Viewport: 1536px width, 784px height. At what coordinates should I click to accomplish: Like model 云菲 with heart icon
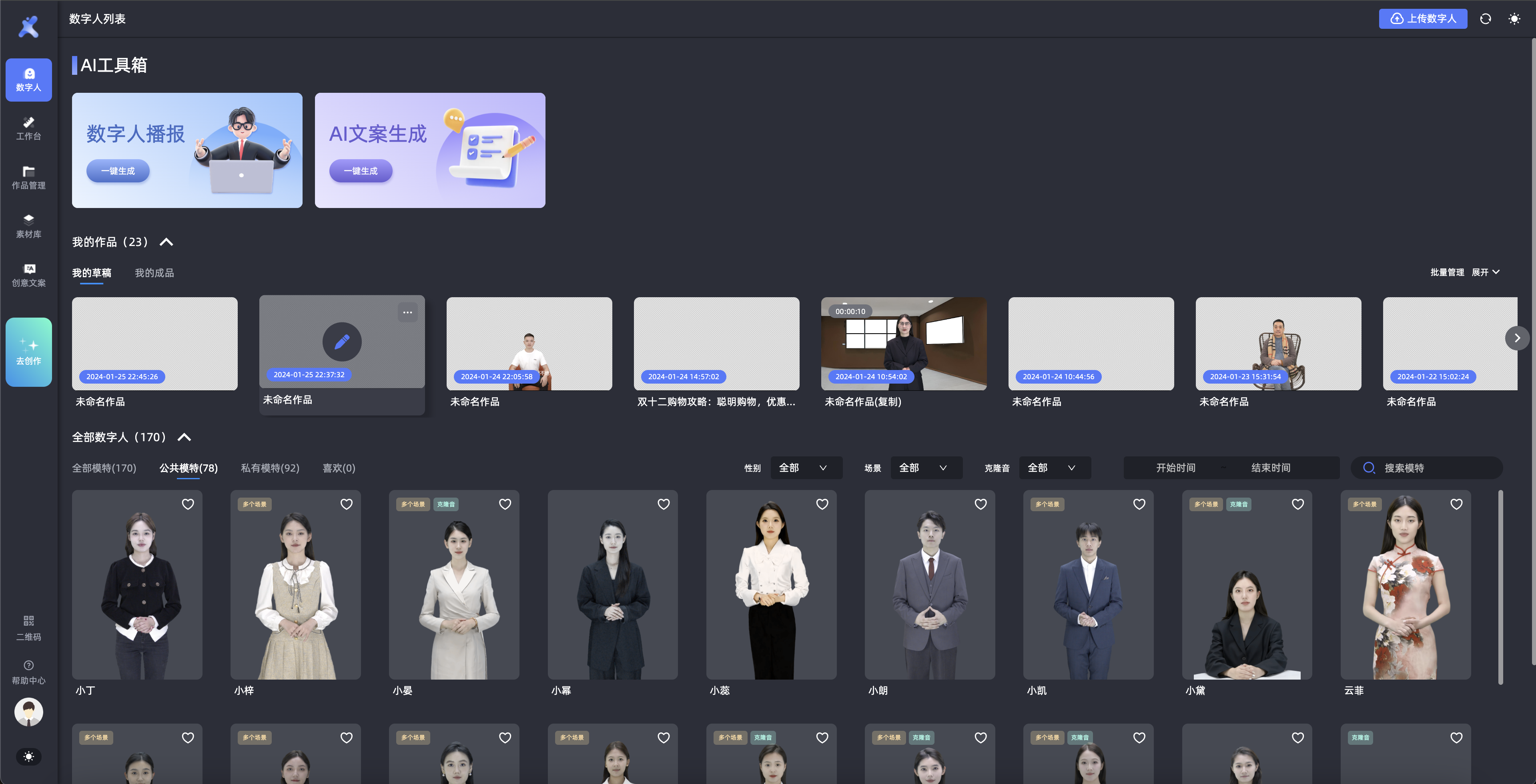(x=1457, y=504)
